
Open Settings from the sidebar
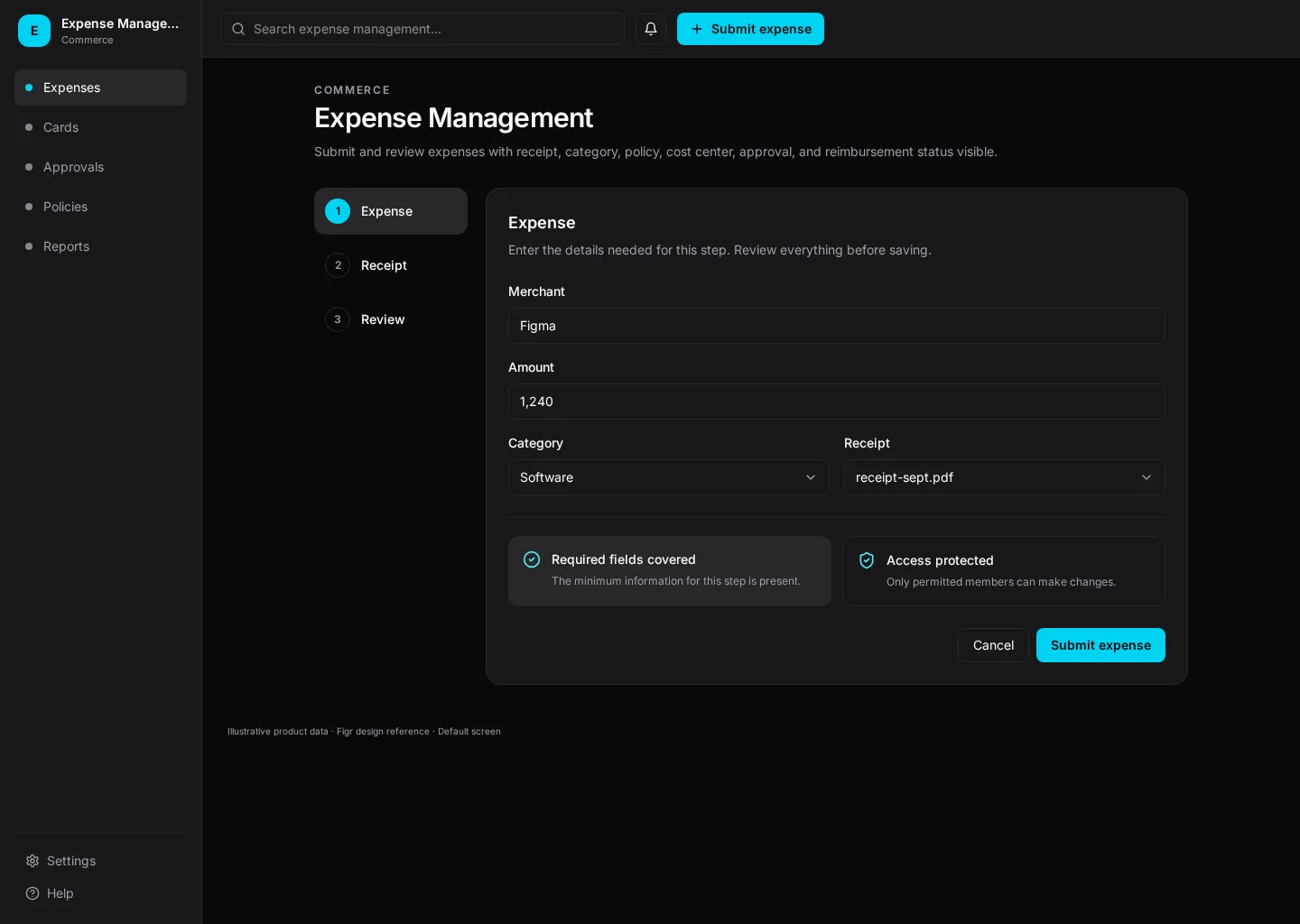[101, 861]
